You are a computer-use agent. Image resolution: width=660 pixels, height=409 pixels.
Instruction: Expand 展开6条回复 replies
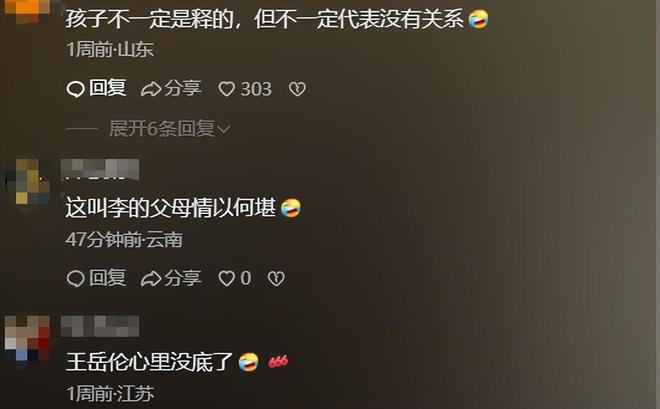coord(162,128)
